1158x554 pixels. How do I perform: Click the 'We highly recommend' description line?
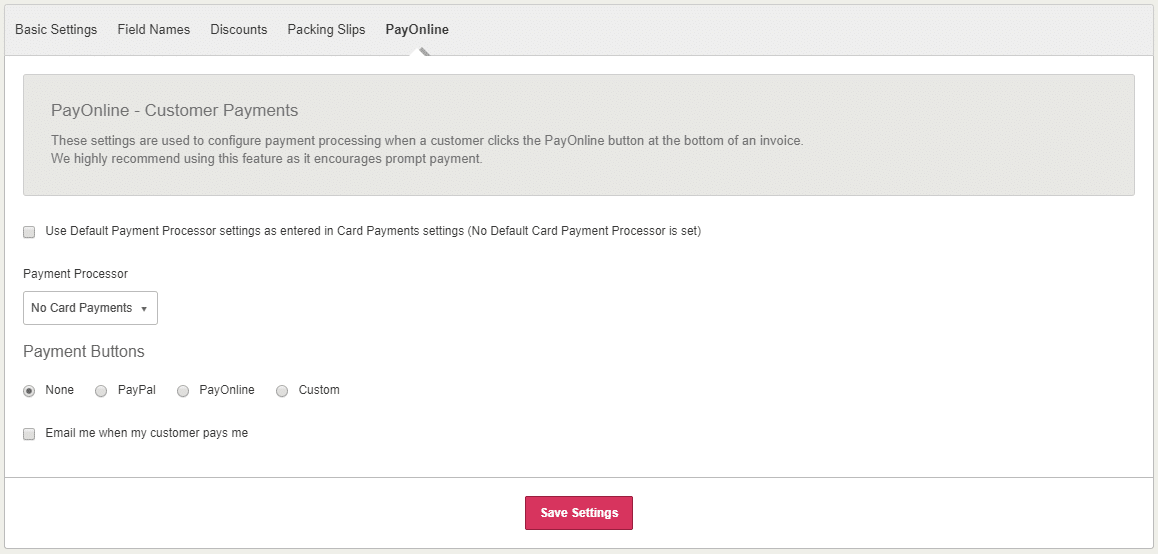(266, 159)
